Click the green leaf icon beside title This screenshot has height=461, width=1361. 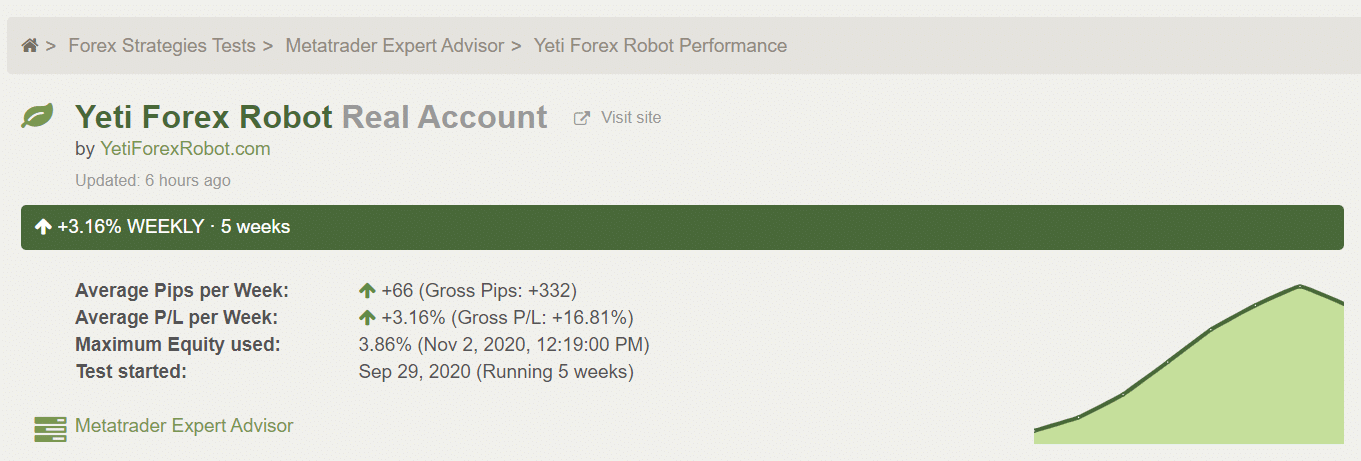pyautogui.click(x=38, y=117)
